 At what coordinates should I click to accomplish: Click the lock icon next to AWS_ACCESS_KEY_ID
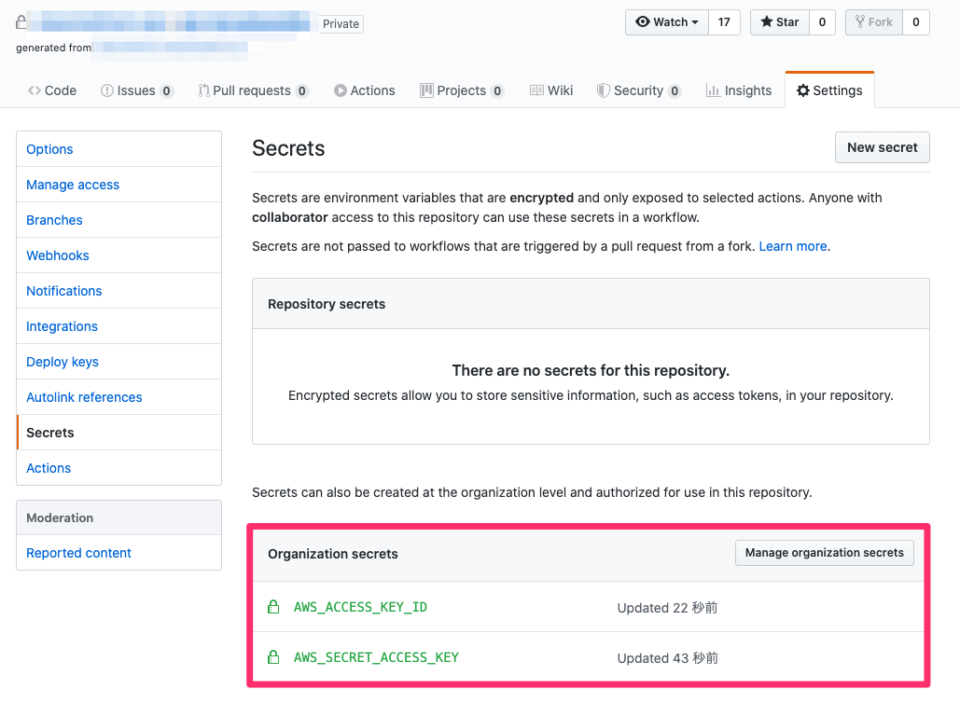pos(274,607)
